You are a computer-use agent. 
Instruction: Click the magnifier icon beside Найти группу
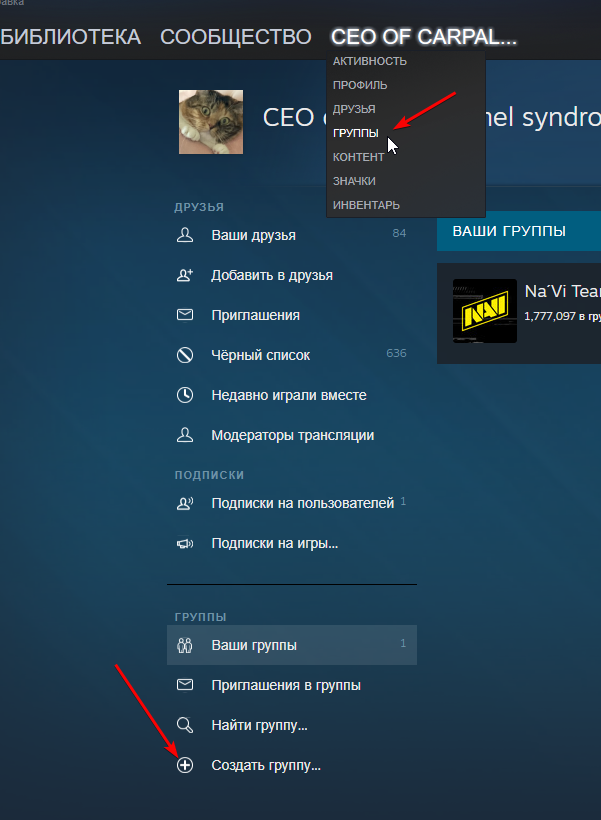185,725
